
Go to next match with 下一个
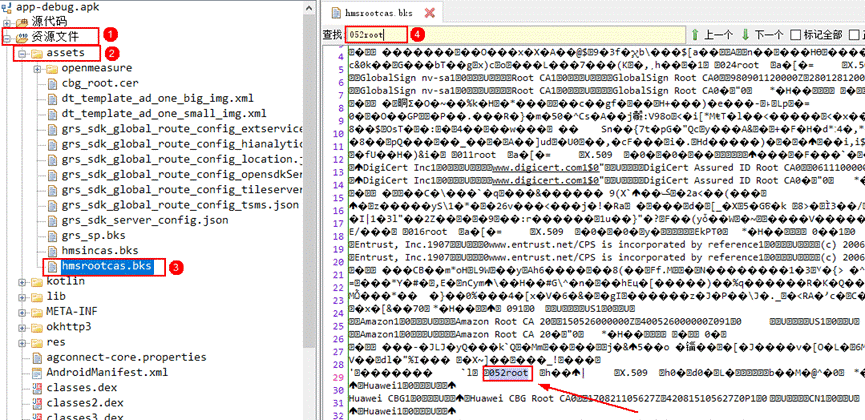768,35
